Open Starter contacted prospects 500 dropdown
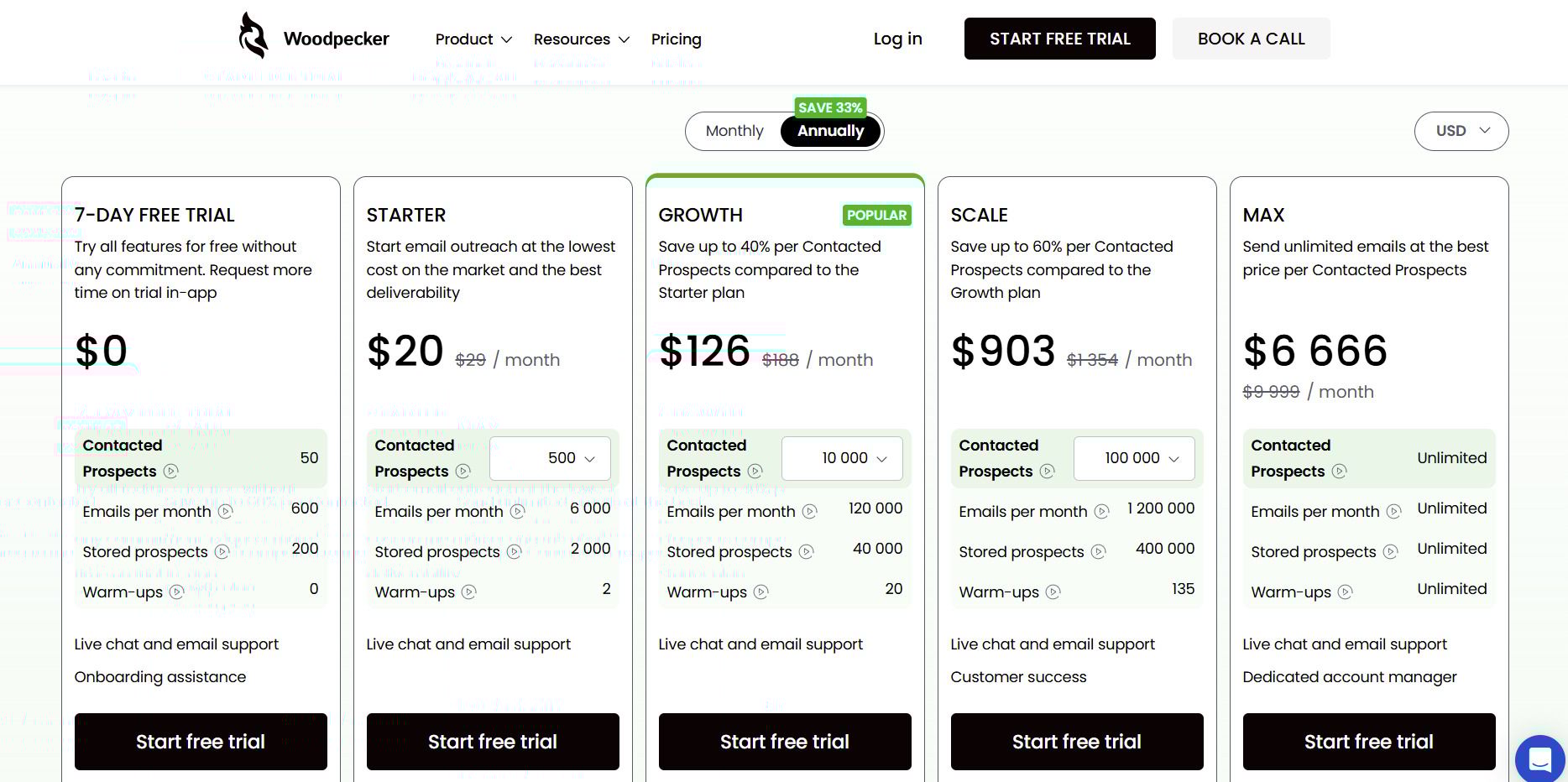Image resolution: width=1568 pixels, height=782 pixels. tap(550, 458)
